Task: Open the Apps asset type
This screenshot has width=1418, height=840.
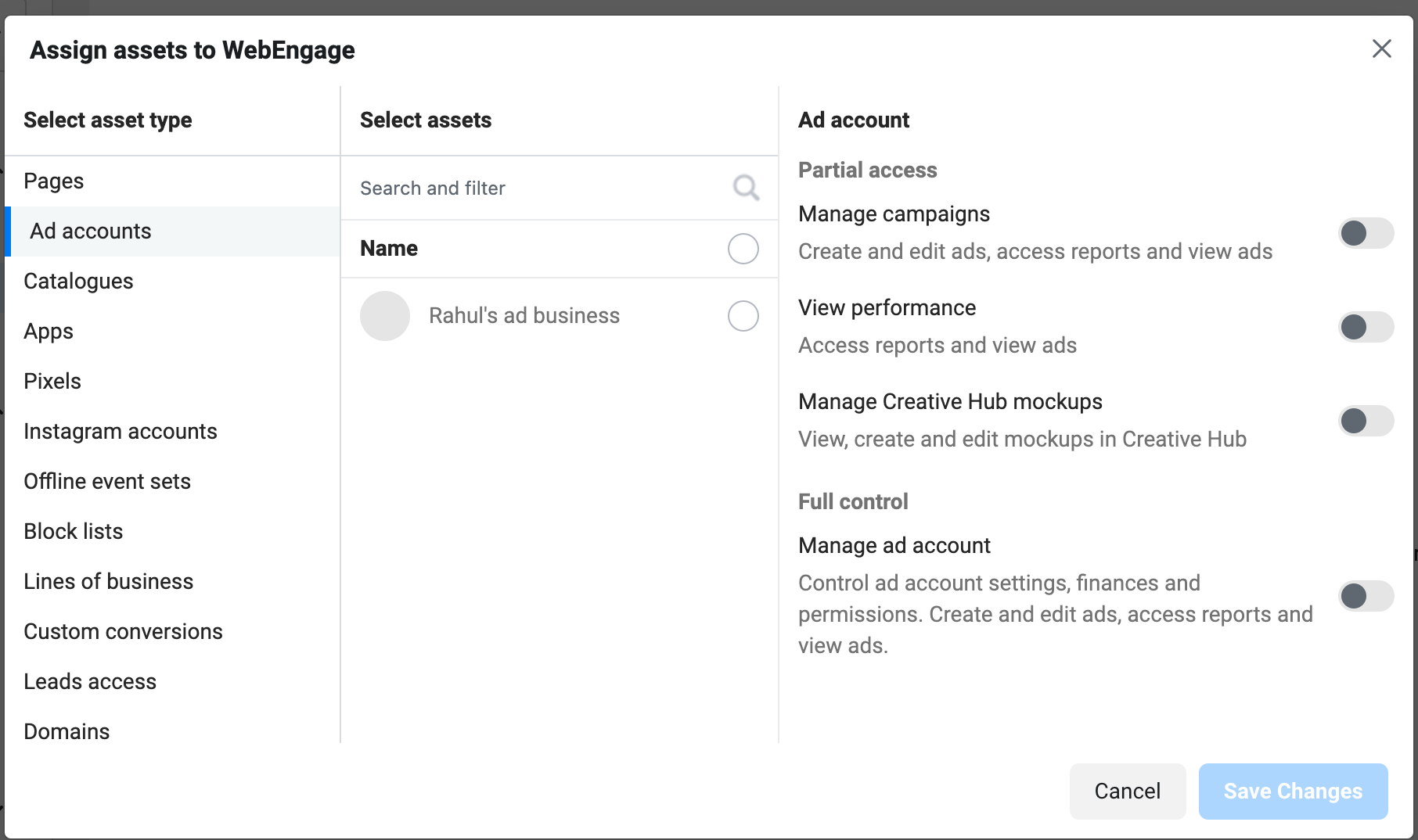Action: coord(49,332)
